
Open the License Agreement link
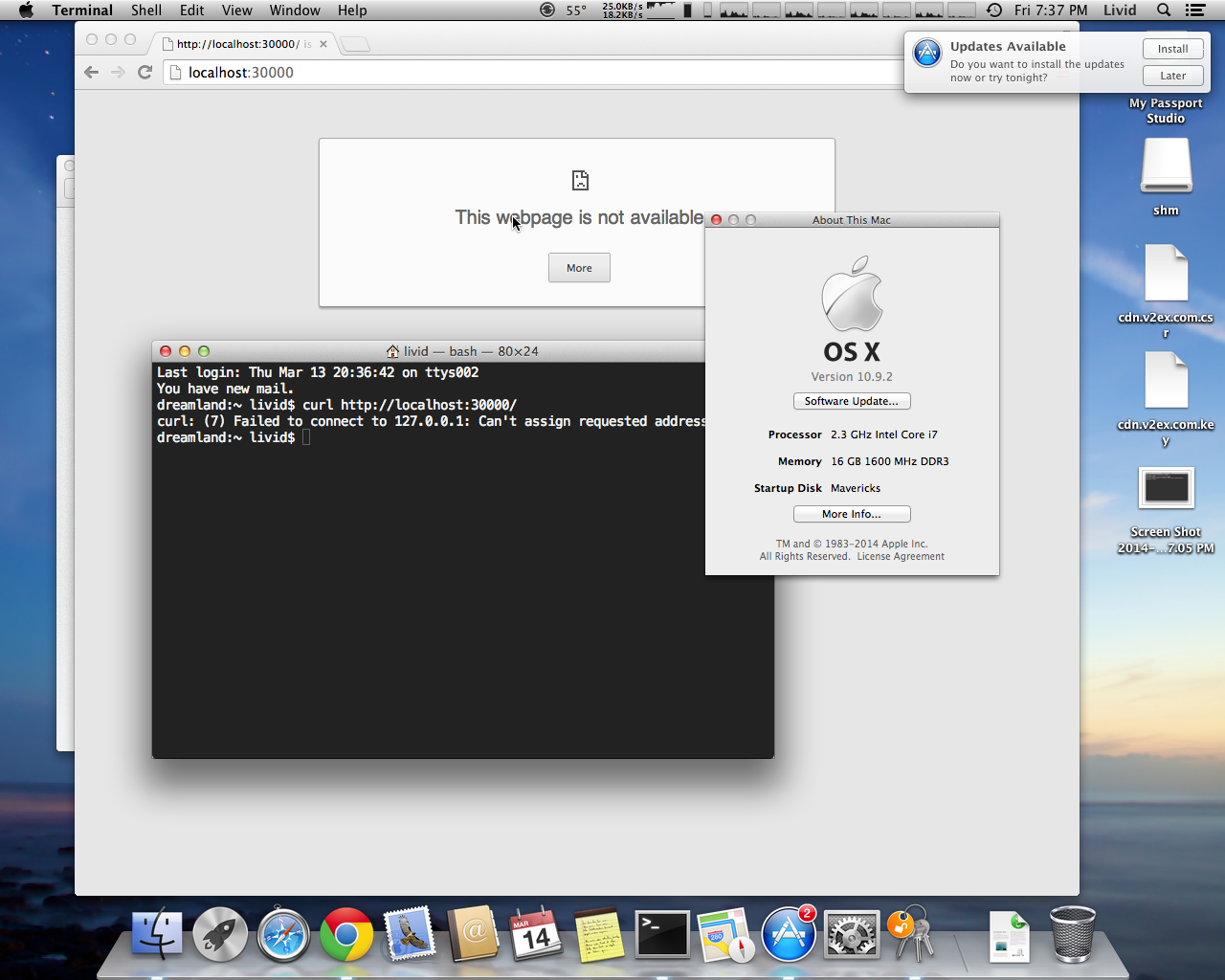tap(901, 556)
